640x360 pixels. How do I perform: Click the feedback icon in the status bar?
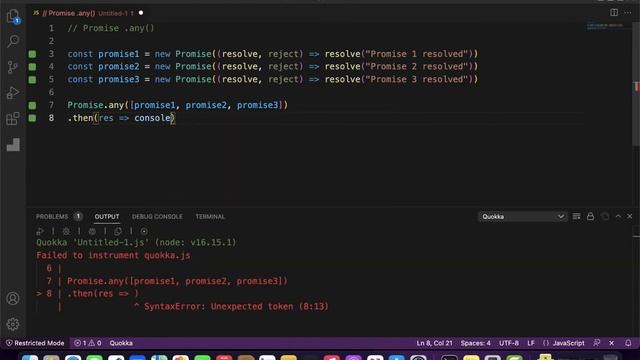tap(597, 343)
